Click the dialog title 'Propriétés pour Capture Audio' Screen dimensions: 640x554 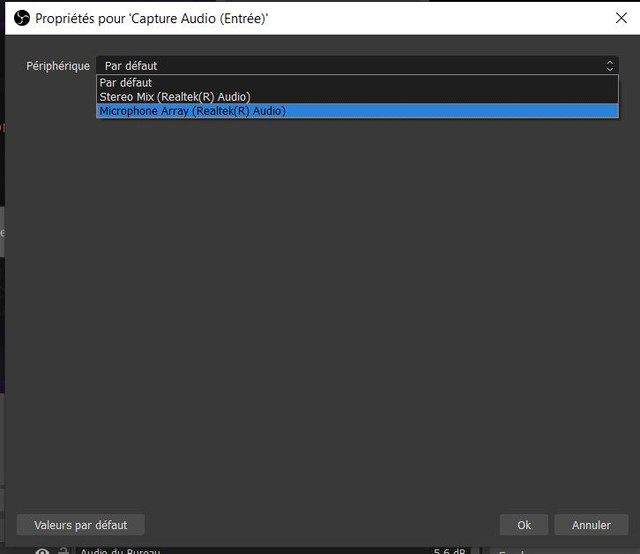click(x=152, y=18)
